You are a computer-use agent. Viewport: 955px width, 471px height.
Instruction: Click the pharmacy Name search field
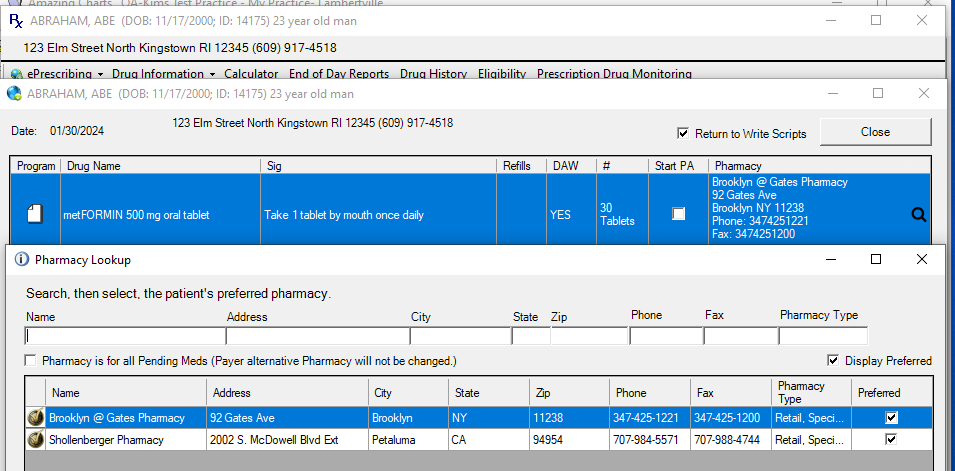[x=124, y=336]
